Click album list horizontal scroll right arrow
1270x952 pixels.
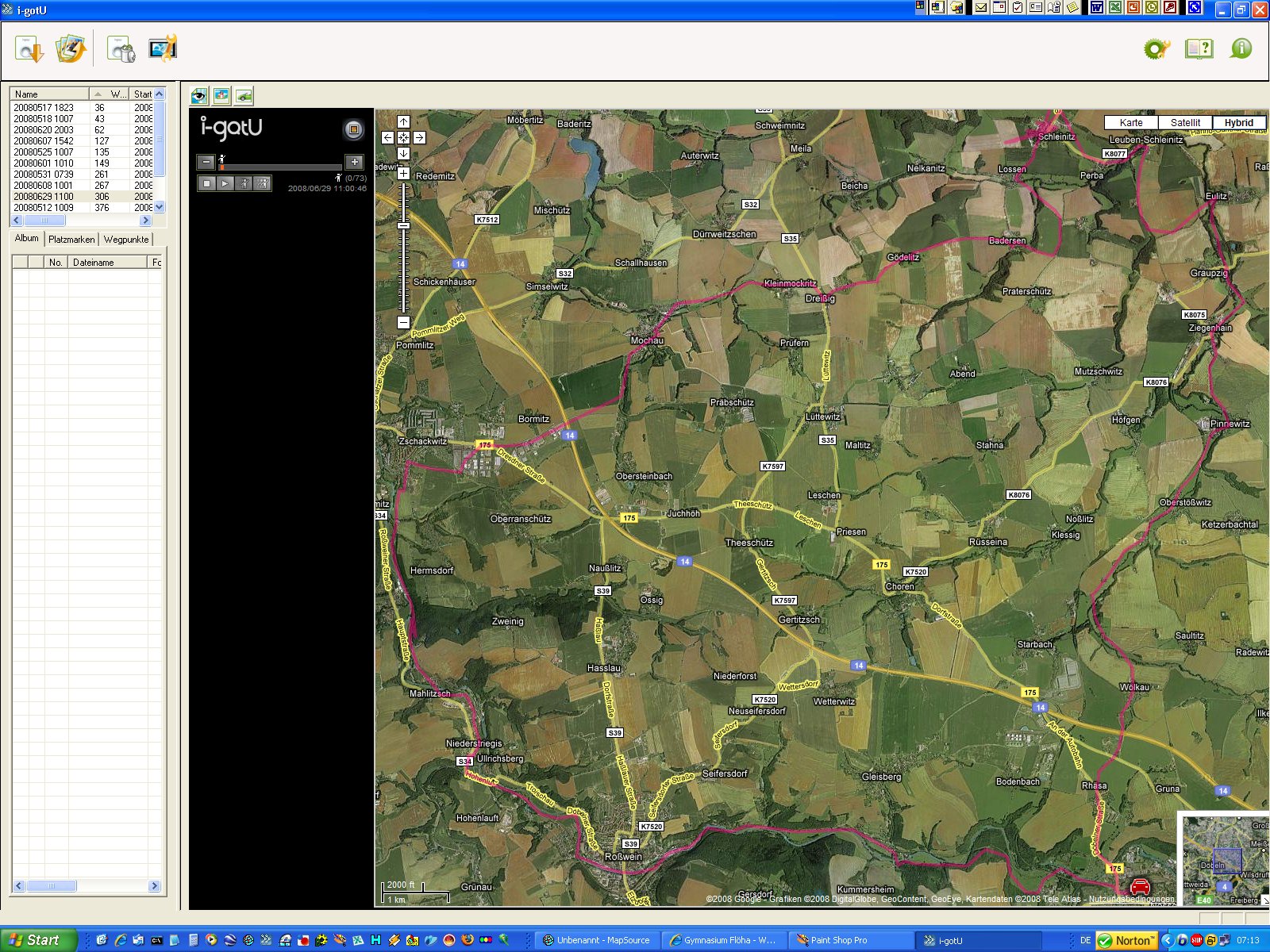tap(155, 885)
